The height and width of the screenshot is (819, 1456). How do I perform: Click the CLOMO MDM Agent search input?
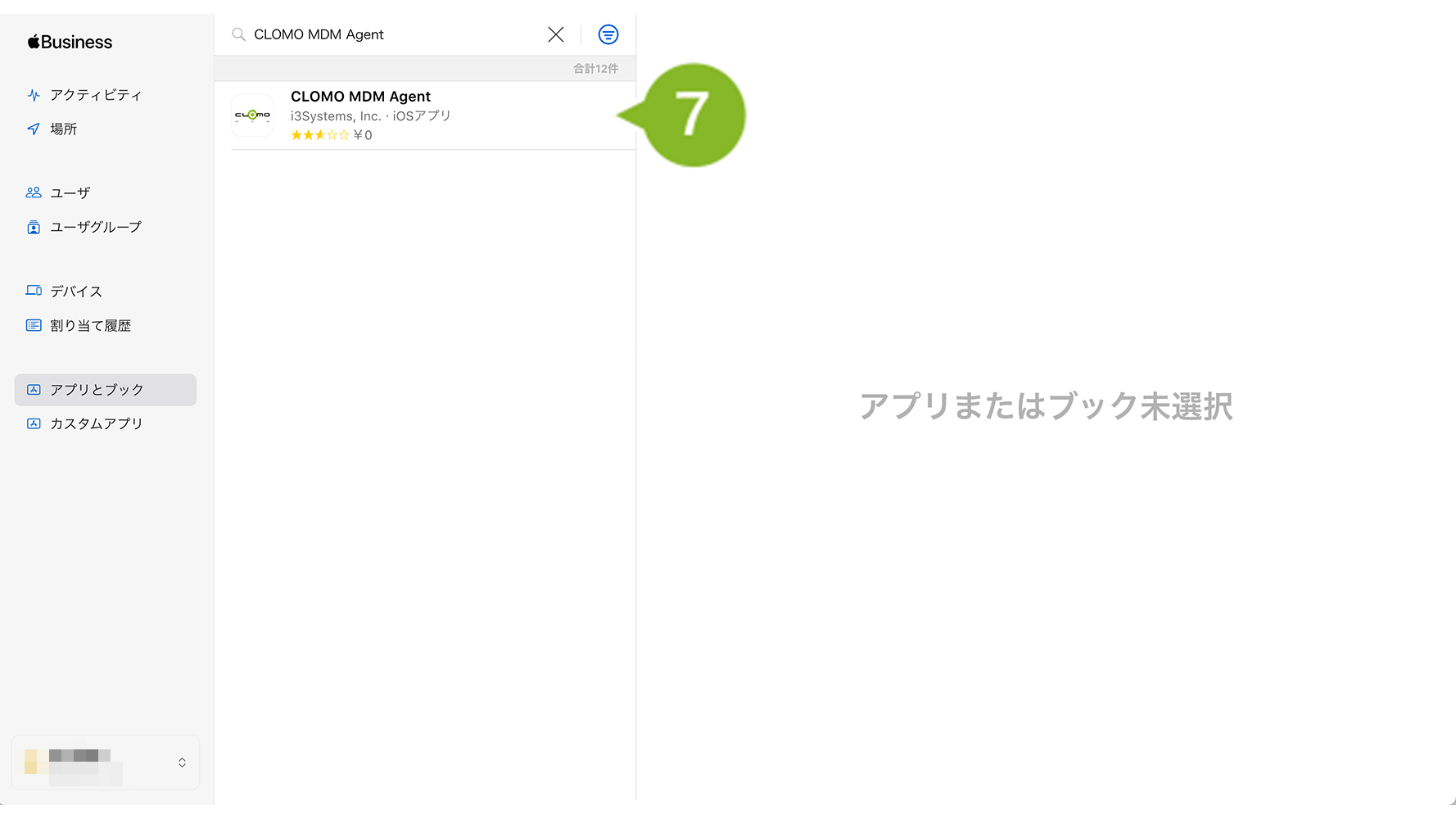(x=393, y=34)
